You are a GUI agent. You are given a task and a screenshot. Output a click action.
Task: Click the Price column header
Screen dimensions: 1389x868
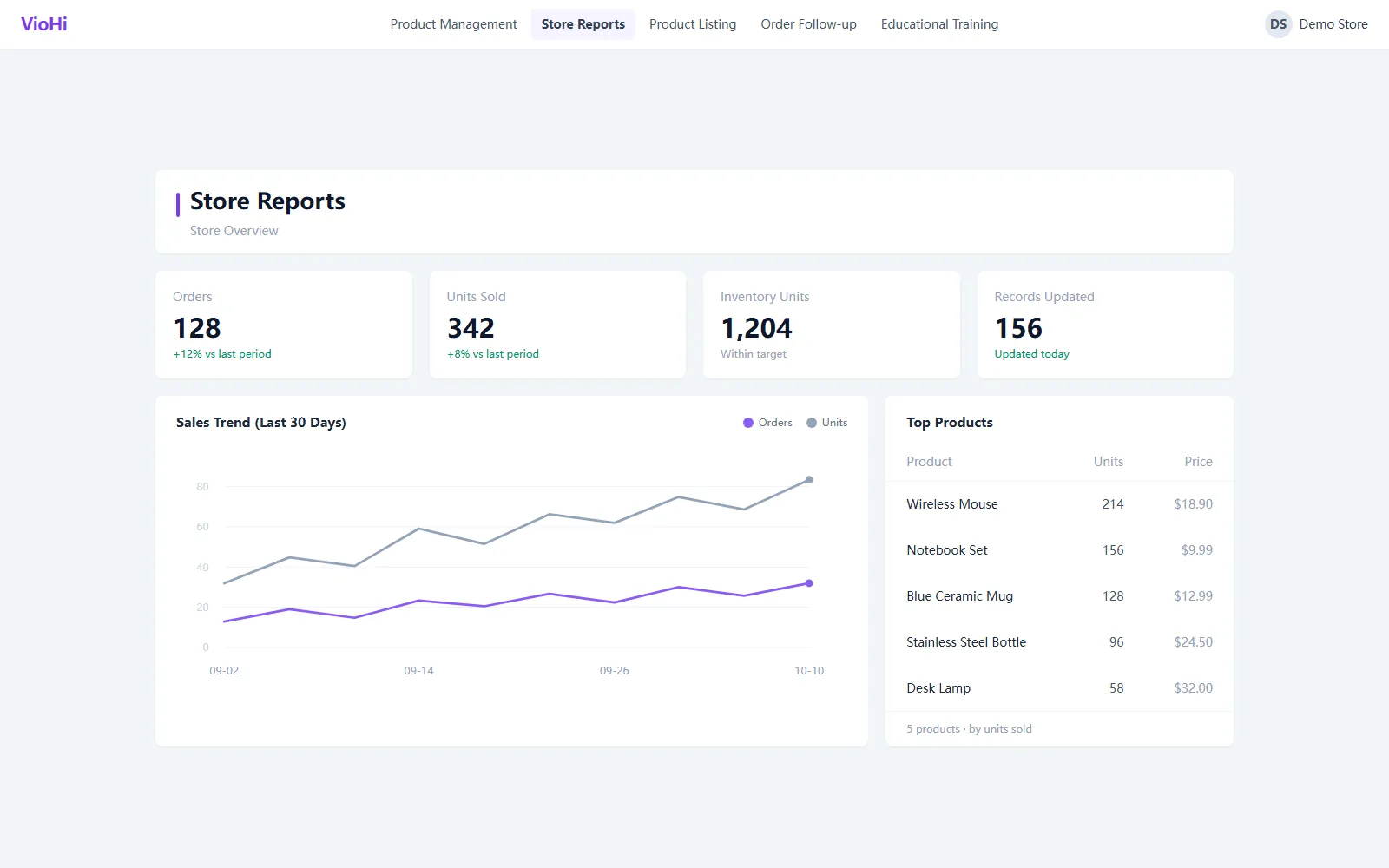tap(1198, 462)
